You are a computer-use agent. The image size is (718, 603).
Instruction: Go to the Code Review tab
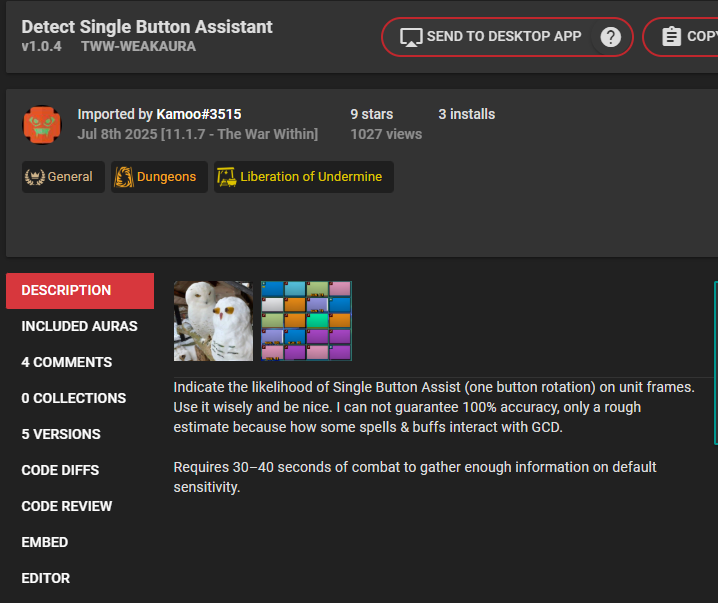[x=80, y=506]
